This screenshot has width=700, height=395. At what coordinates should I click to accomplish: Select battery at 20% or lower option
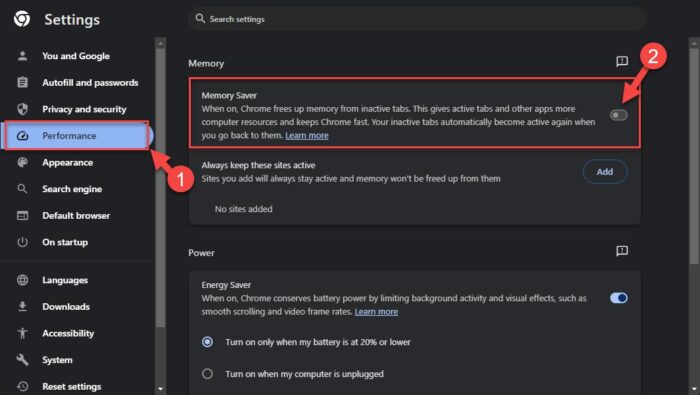tap(207, 342)
